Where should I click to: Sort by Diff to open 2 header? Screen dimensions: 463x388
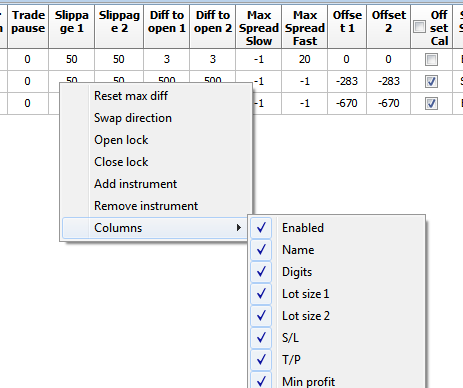pos(213,27)
